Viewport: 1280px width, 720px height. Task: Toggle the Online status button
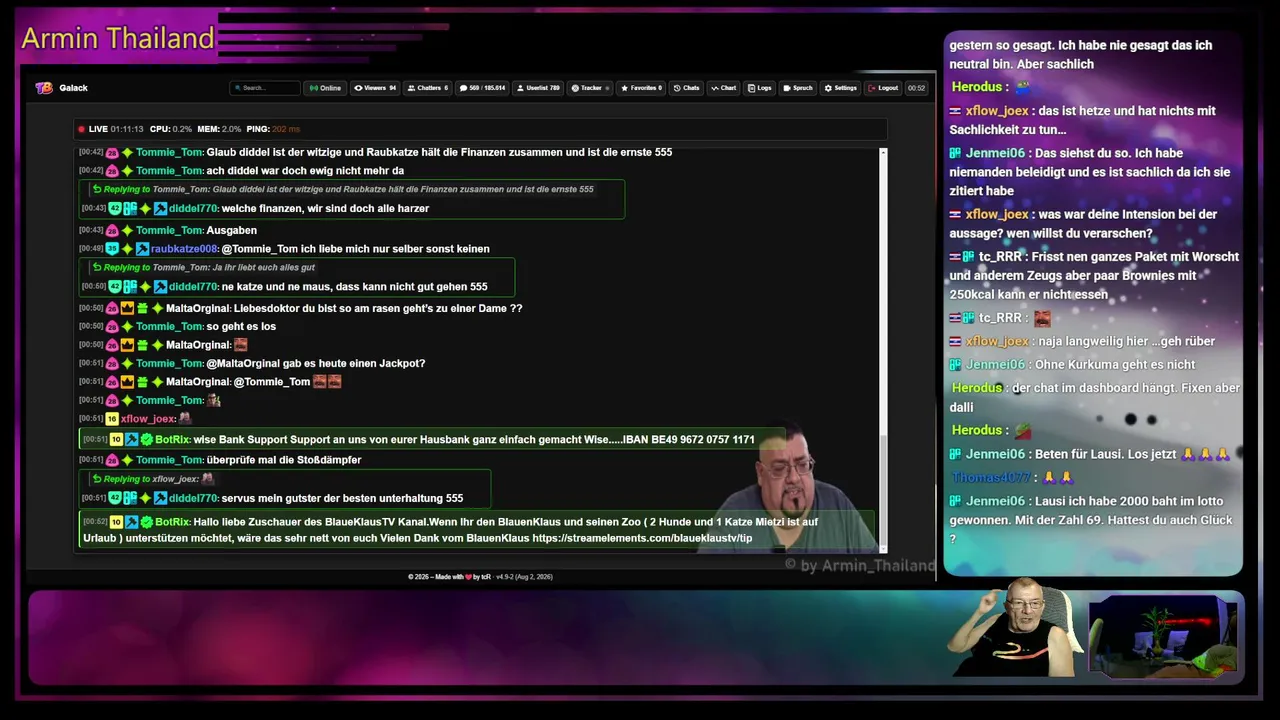click(x=325, y=88)
